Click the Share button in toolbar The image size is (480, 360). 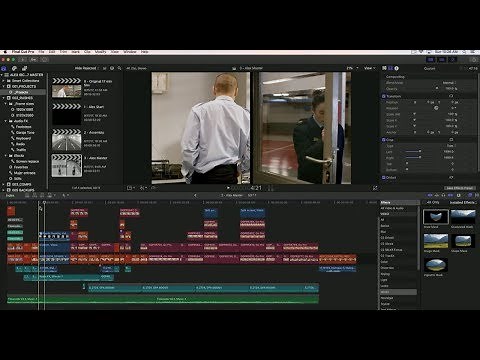tap(474, 60)
